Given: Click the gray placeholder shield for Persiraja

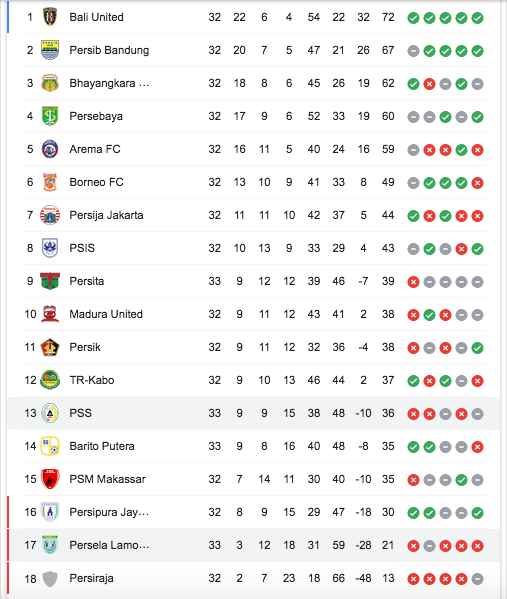Looking at the screenshot, I should point(50,579).
